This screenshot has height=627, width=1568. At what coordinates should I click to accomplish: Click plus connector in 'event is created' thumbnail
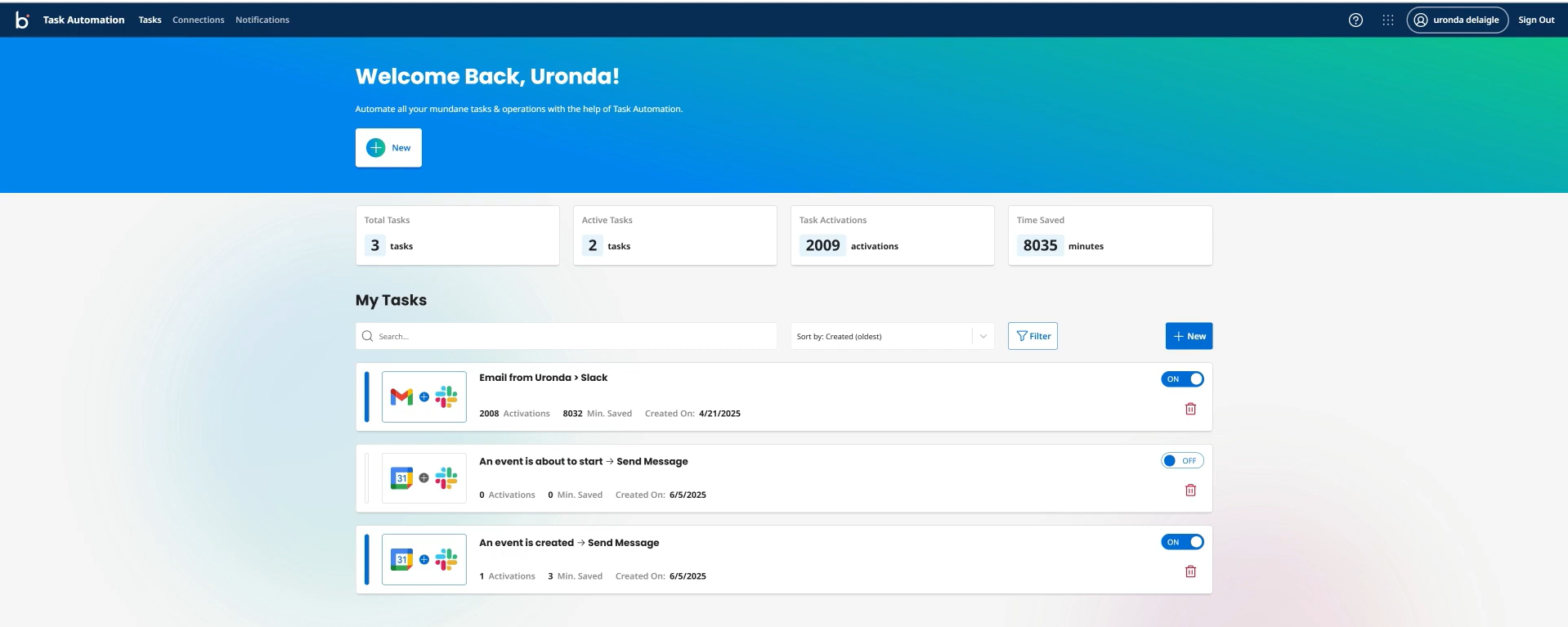click(x=423, y=560)
